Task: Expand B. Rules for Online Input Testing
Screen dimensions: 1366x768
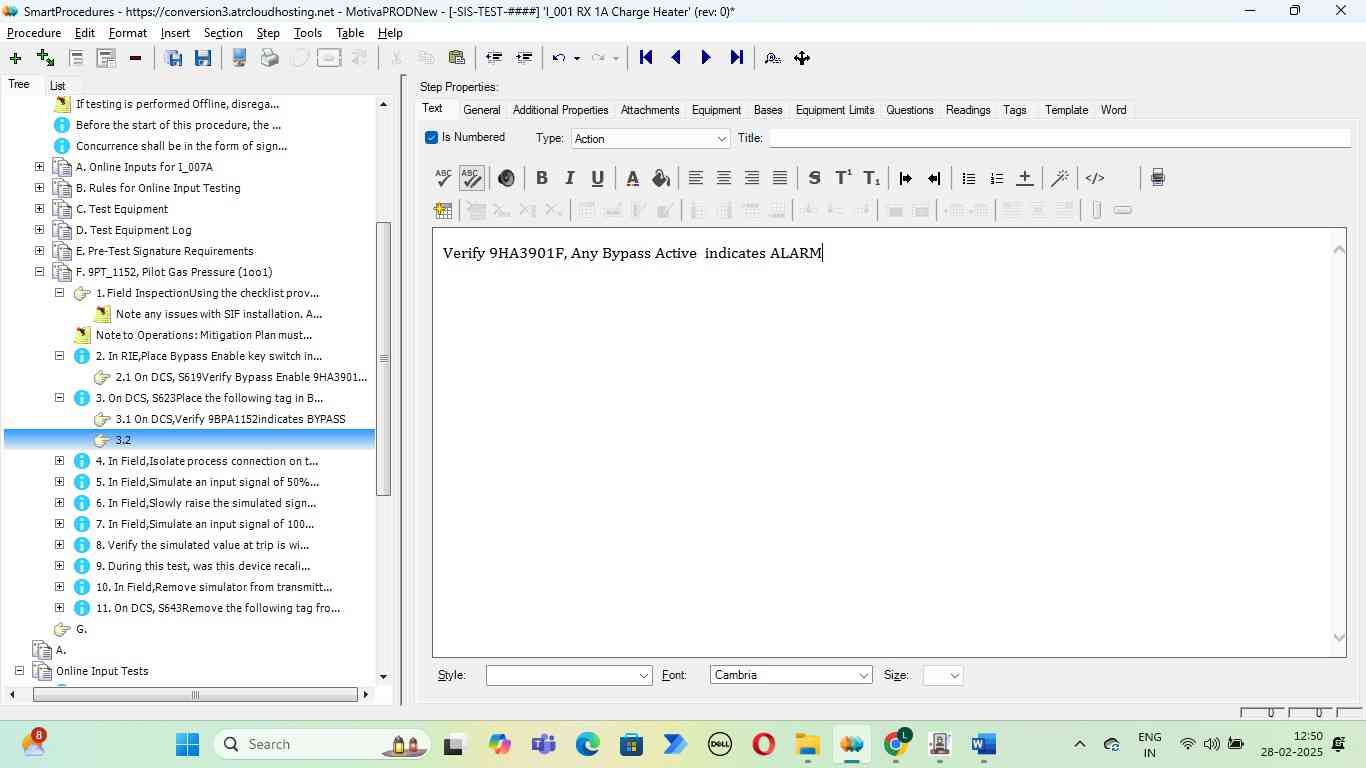Action: (39, 188)
